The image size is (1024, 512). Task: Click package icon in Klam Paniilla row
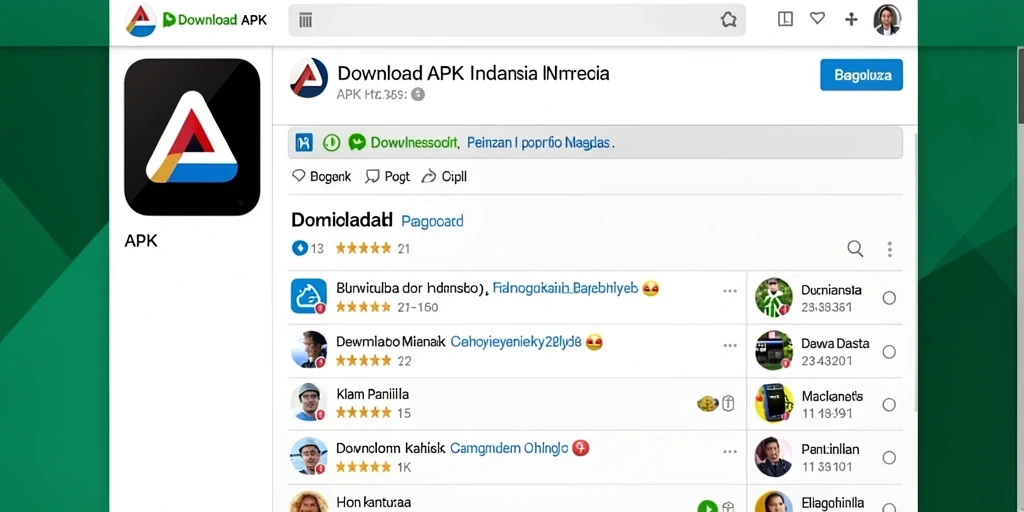point(728,404)
